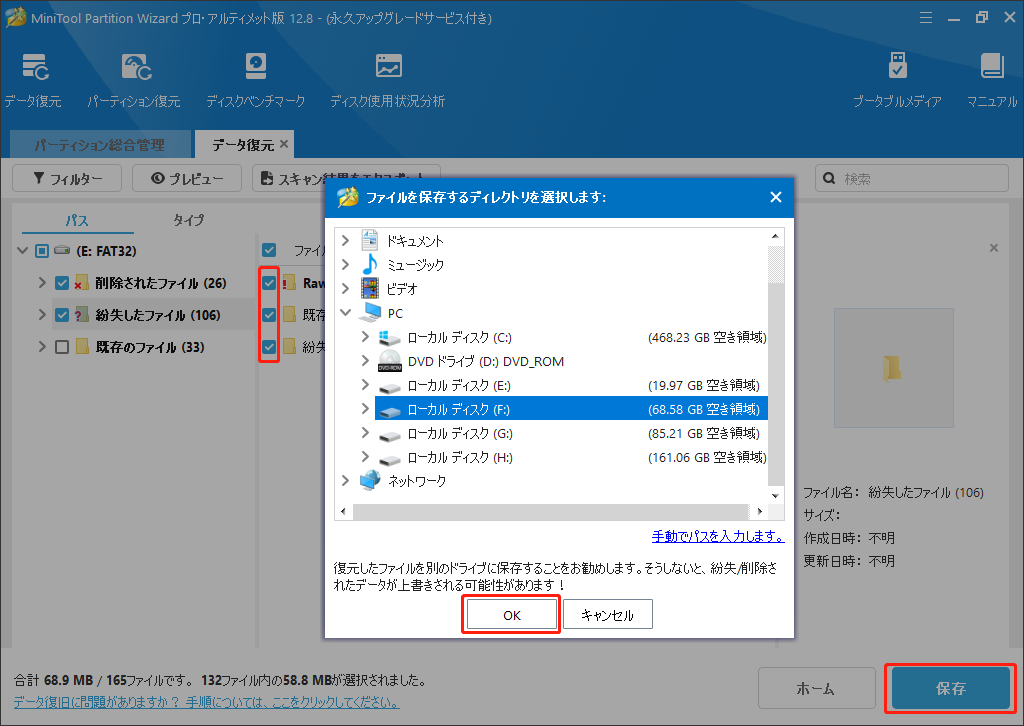This screenshot has height=726, width=1024.
Task: Click the ビデオ film icon
Action: tap(370, 288)
